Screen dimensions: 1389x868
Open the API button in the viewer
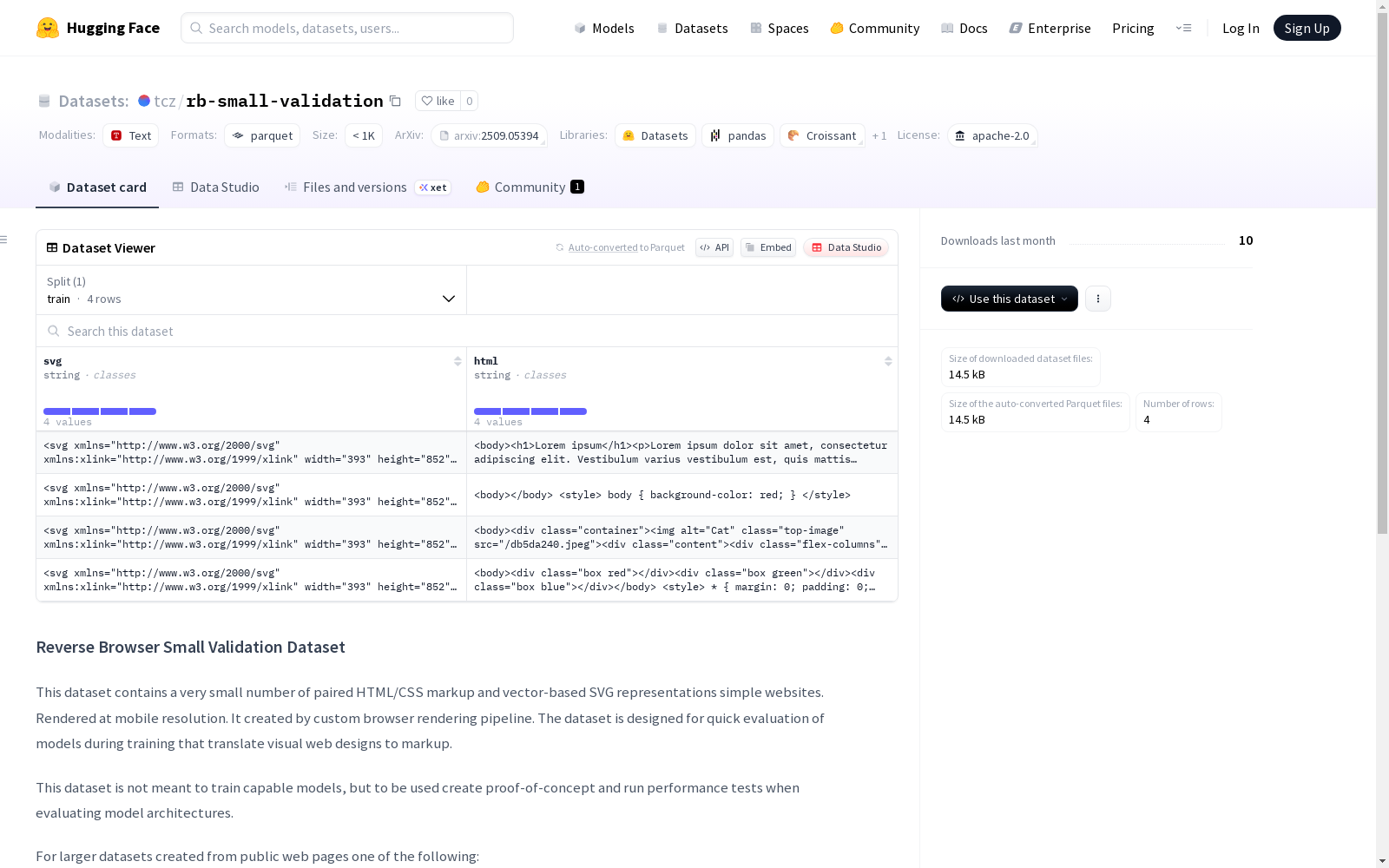coord(714,247)
